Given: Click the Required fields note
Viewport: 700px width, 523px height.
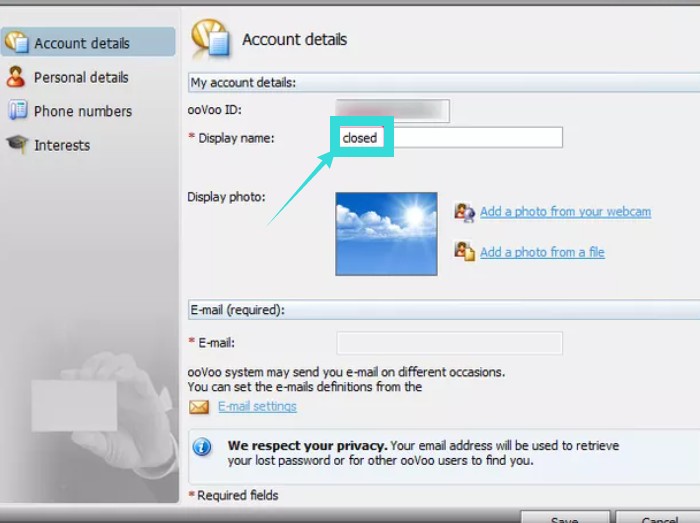Looking at the screenshot, I should tap(233, 495).
